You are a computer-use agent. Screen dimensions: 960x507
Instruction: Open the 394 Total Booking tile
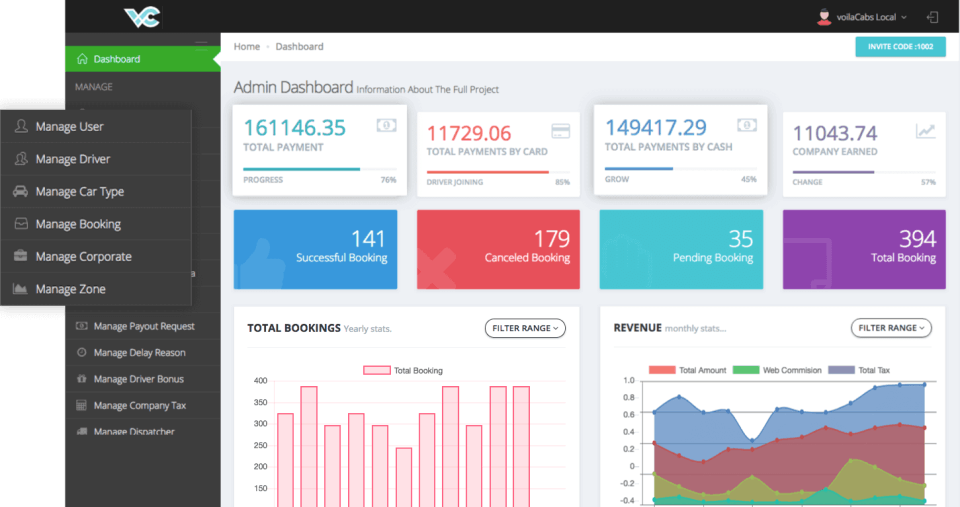864,249
